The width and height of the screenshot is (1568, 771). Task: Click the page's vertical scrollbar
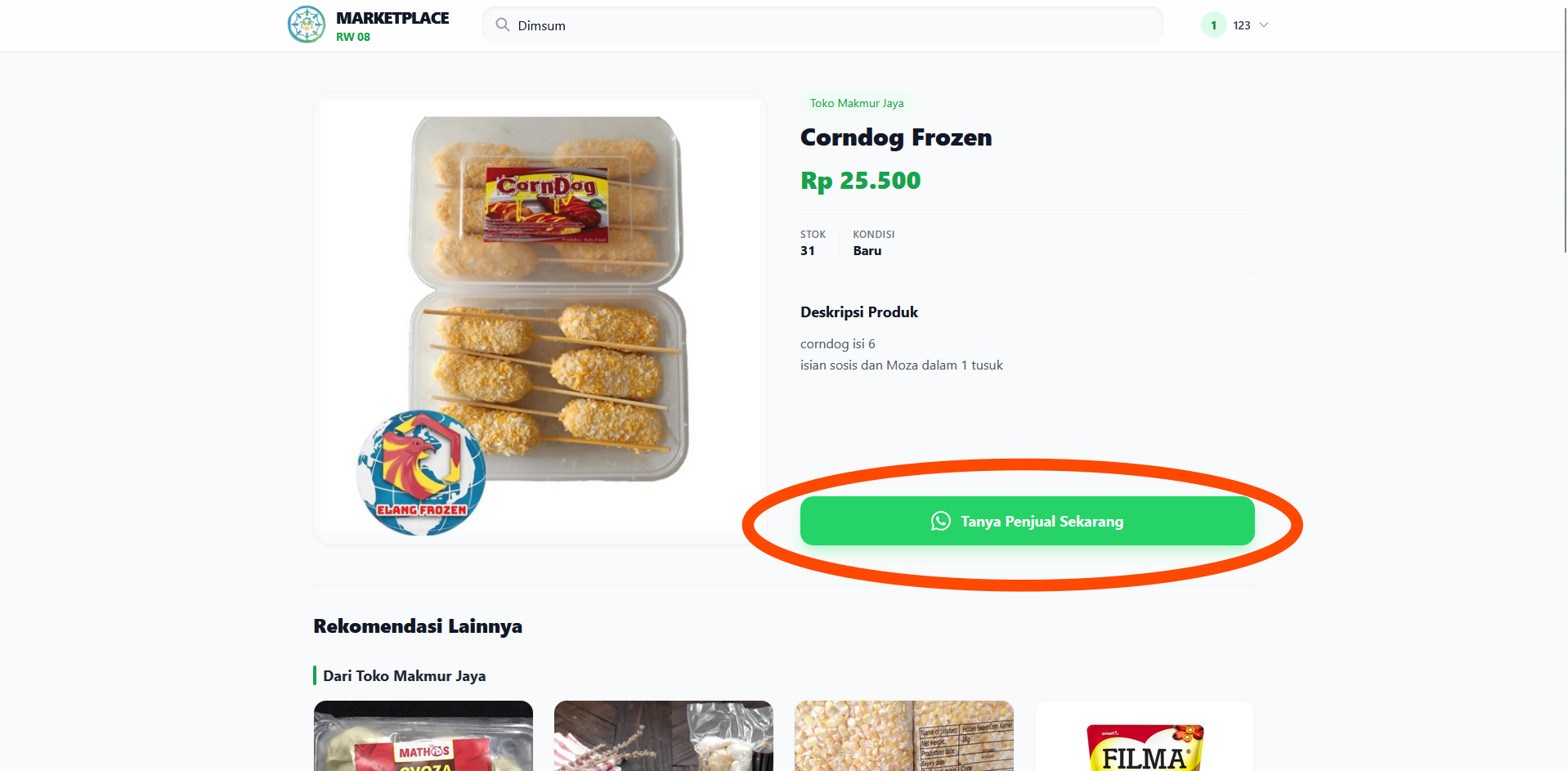point(1565,131)
